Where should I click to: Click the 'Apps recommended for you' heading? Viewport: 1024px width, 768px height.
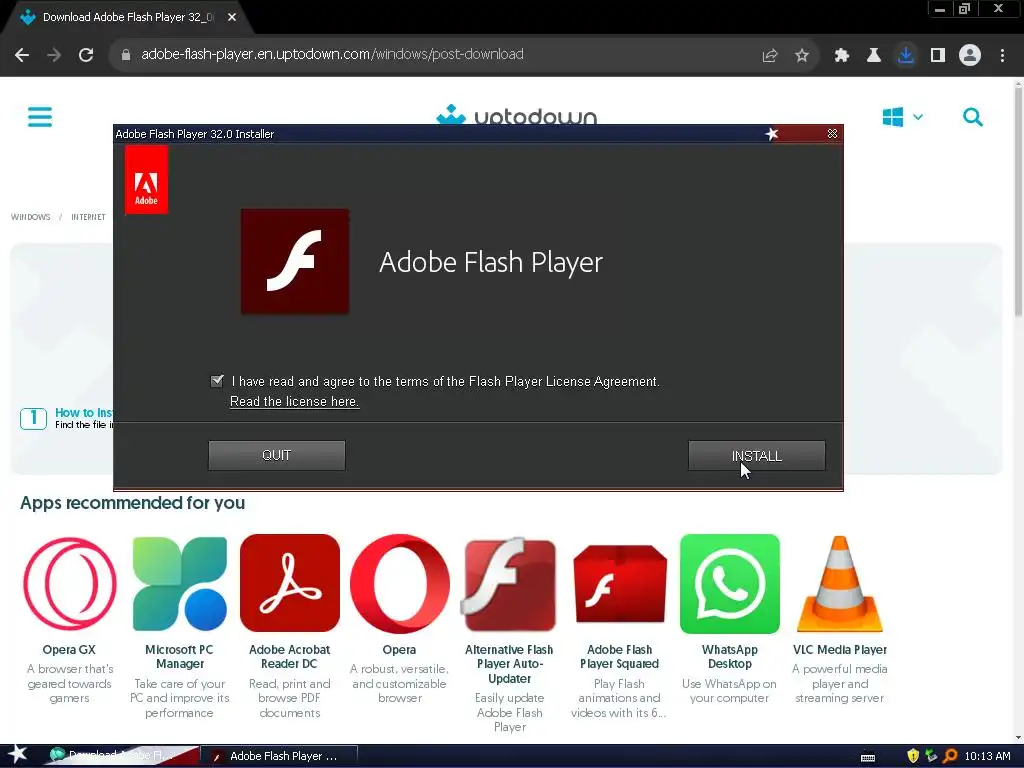click(x=133, y=503)
